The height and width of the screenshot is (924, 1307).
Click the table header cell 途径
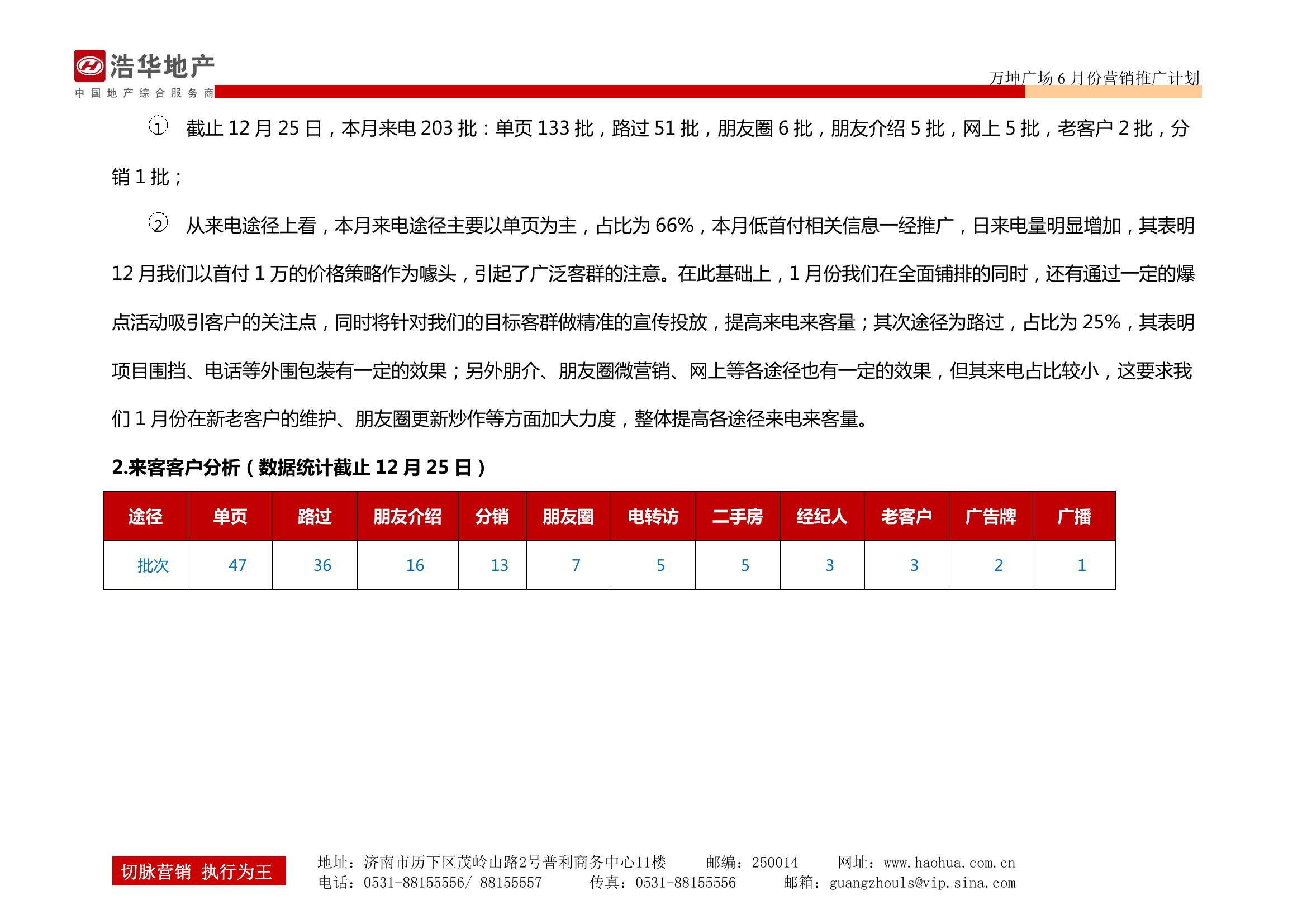[146, 516]
